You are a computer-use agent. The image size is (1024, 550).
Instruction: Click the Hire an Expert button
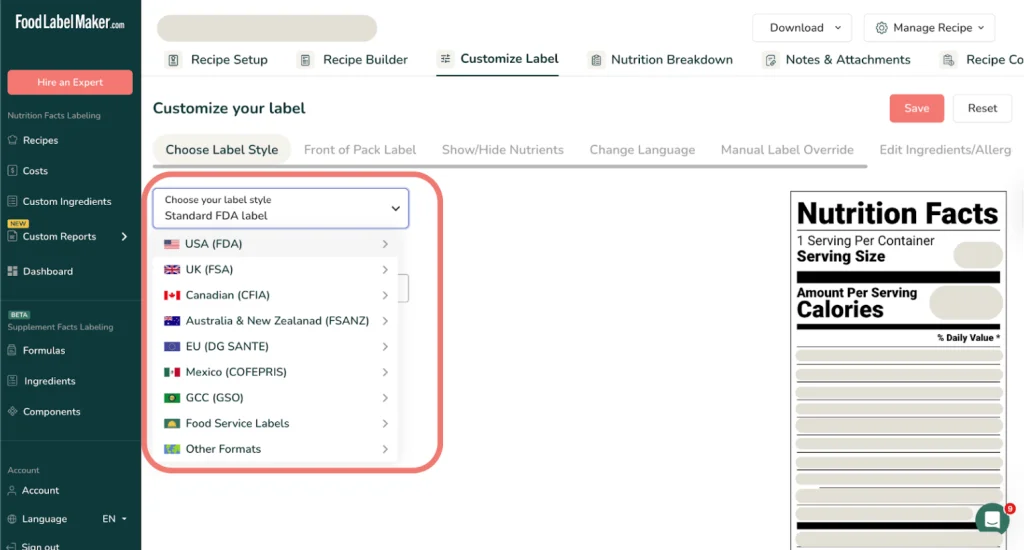[x=70, y=82]
